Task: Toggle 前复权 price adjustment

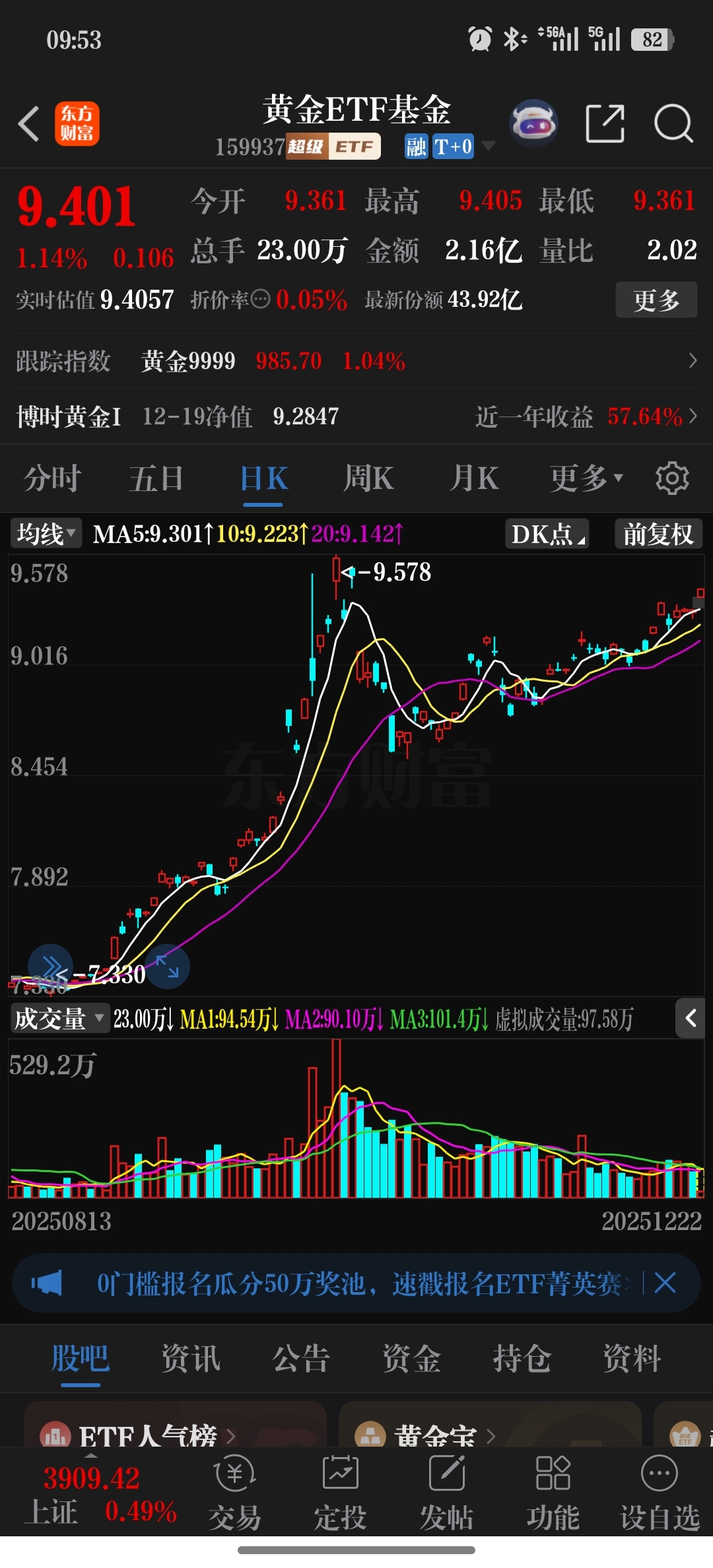Action: pyautogui.click(x=658, y=534)
